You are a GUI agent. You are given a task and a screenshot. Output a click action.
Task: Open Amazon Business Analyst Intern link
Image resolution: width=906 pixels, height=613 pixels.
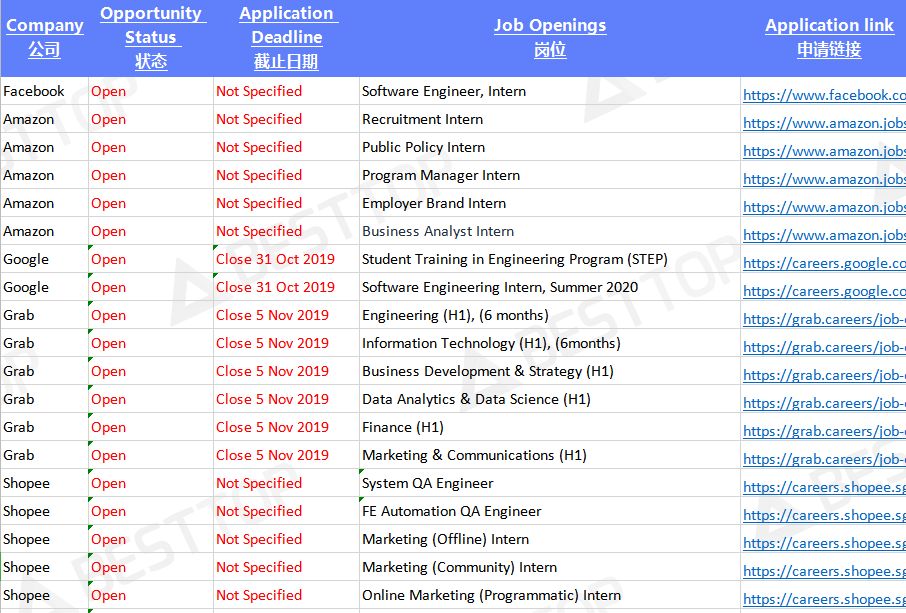coord(824,235)
